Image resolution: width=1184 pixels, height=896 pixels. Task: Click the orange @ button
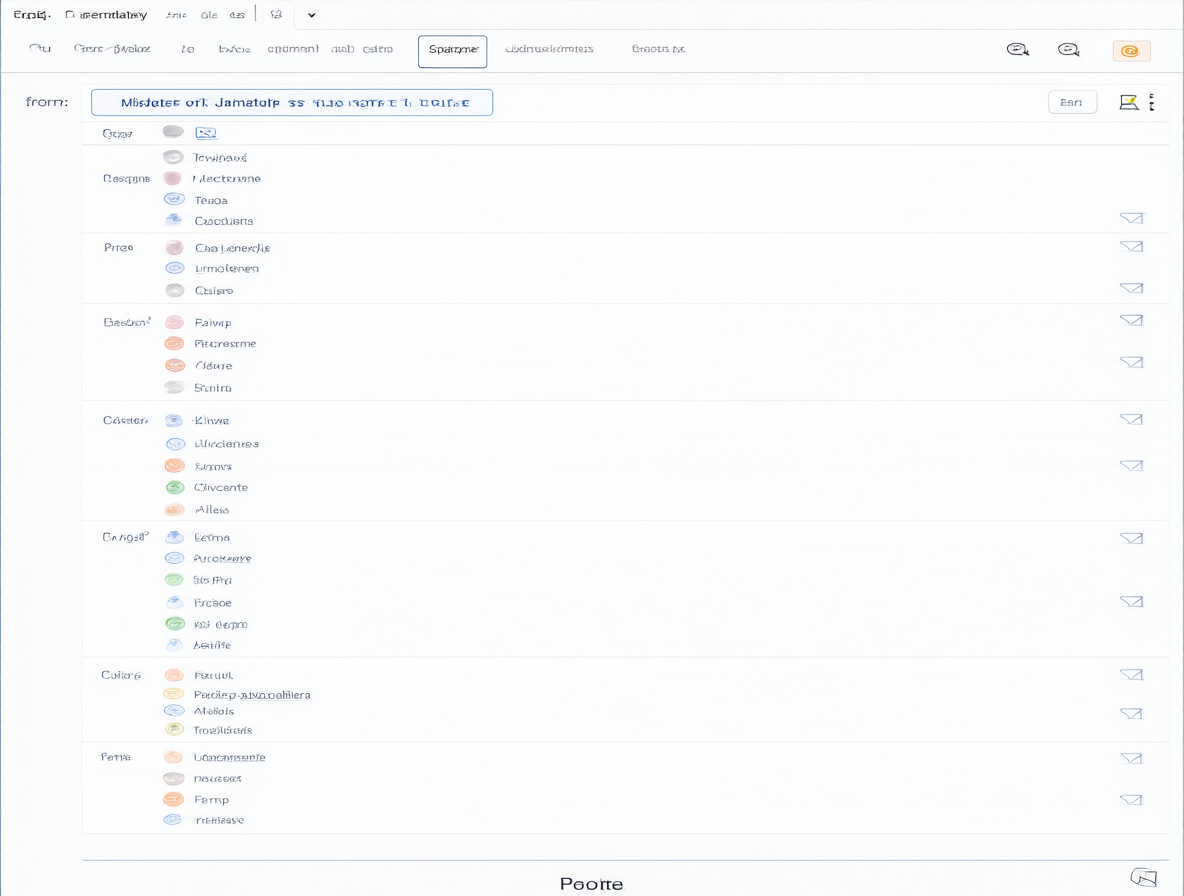point(1131,51)
